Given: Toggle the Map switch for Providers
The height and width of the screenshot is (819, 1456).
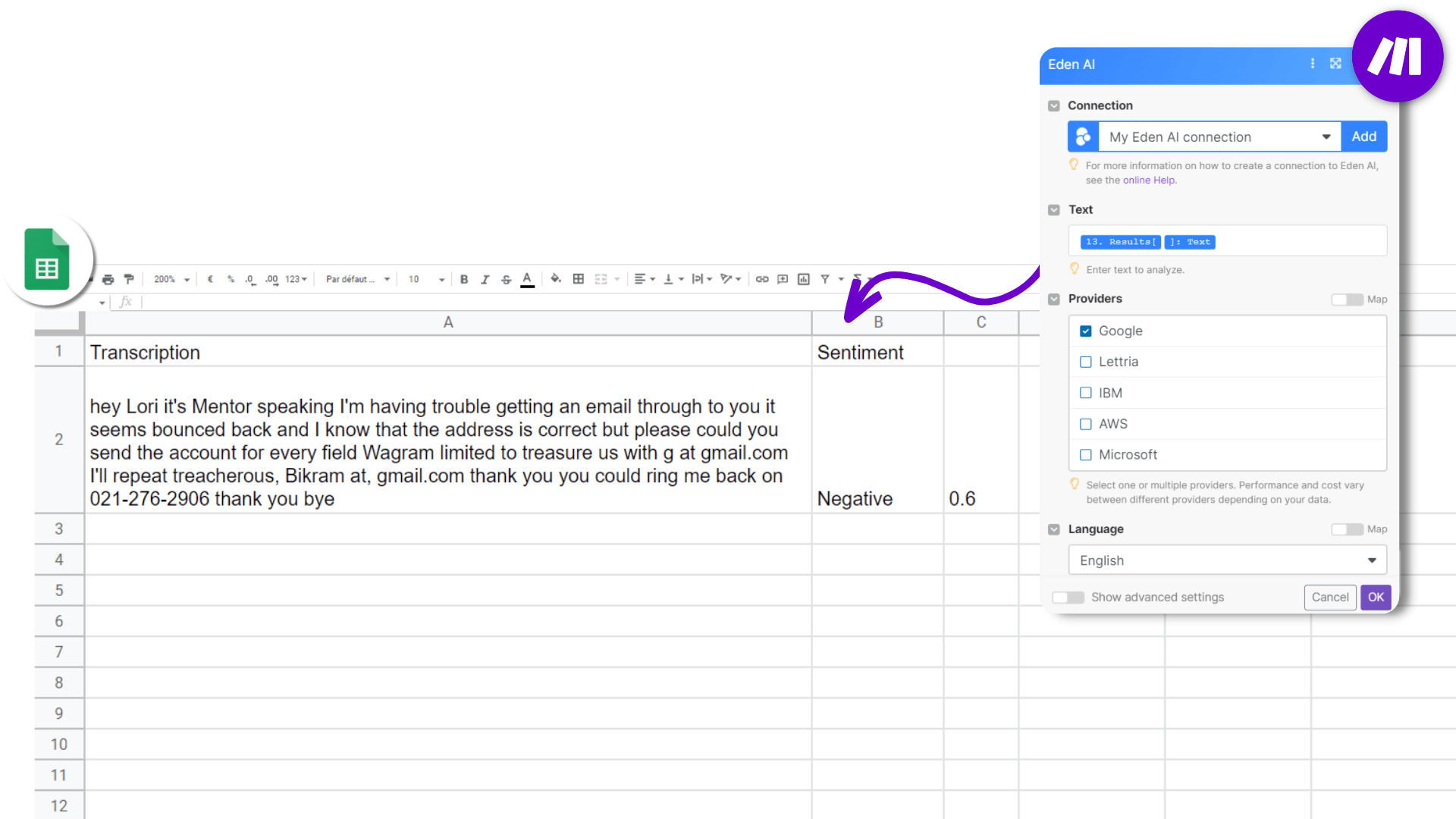Looking at the screenshot, I should click(1346, 300).
